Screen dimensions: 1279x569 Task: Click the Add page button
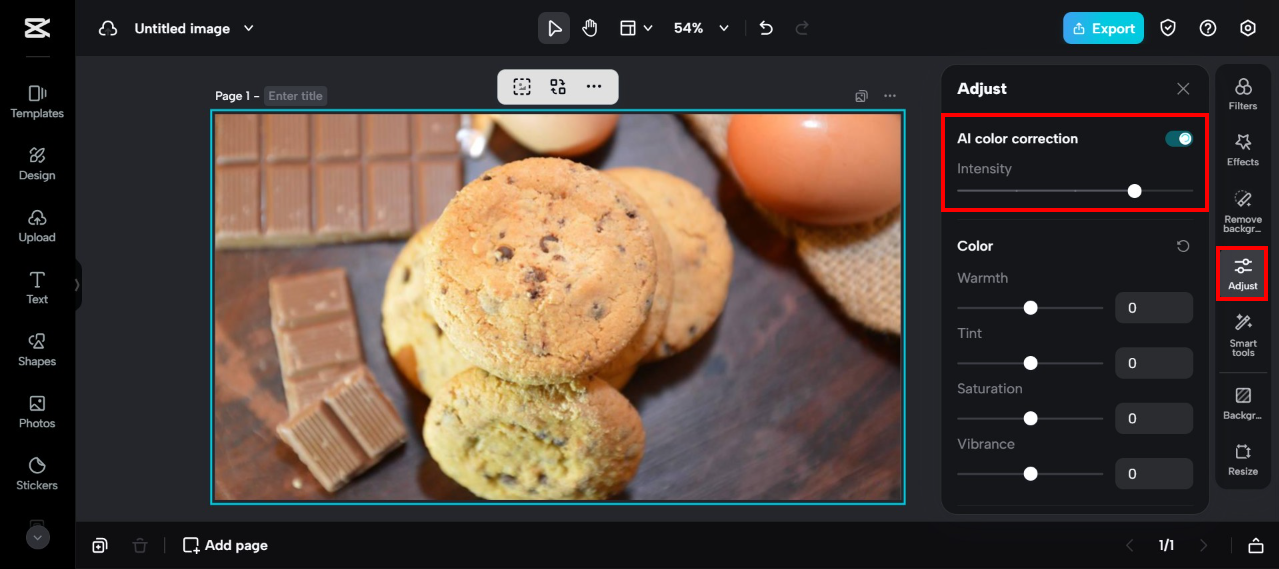pos(225,545)
